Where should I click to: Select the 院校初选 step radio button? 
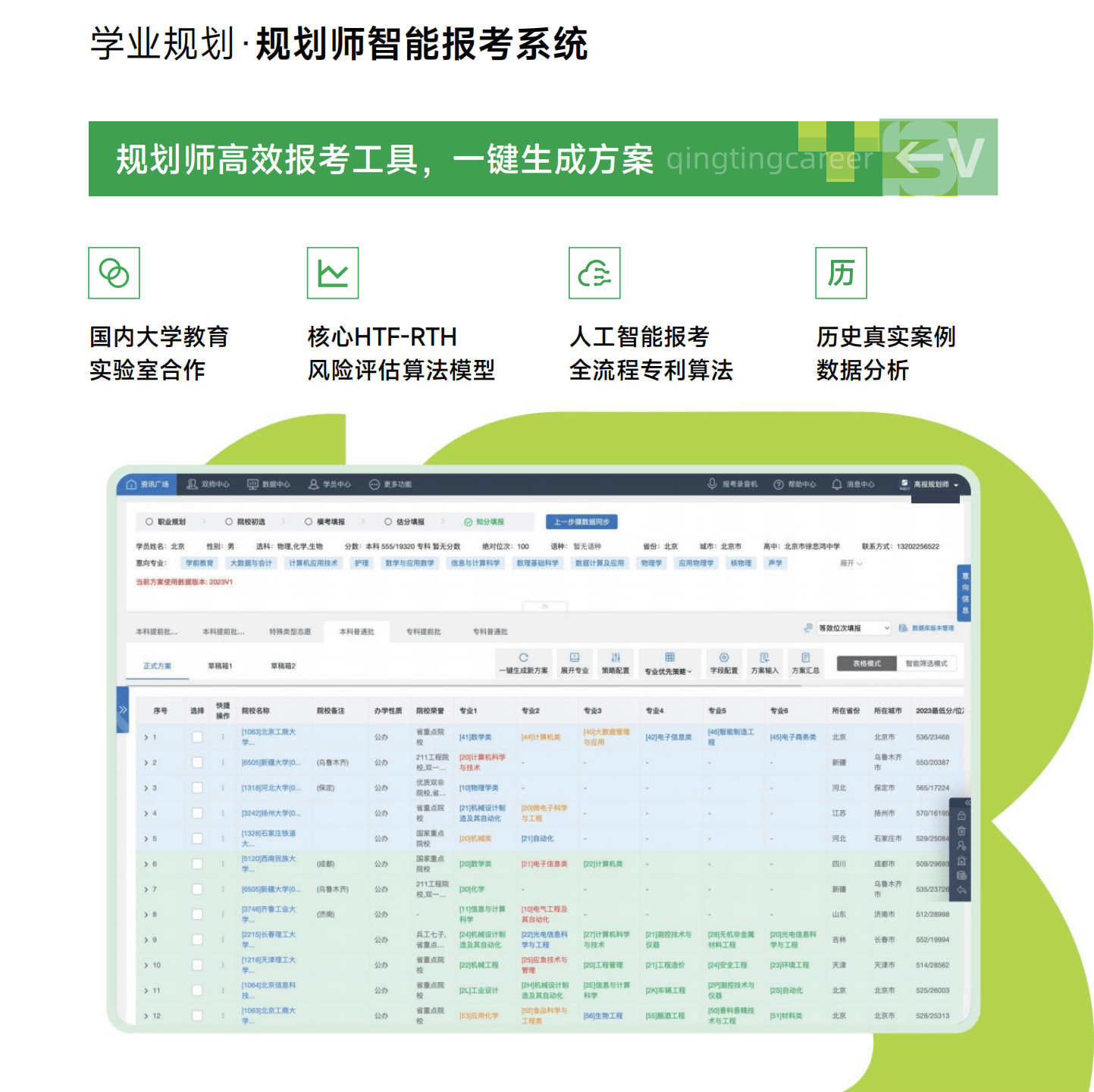[x=229, y=522]
